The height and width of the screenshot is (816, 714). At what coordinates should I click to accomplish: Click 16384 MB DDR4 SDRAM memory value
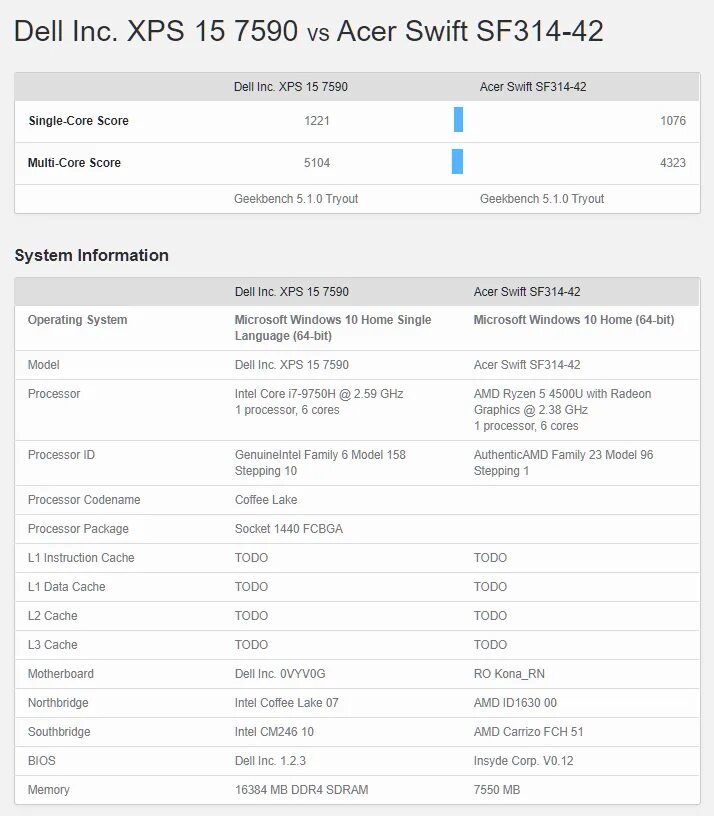301,790
